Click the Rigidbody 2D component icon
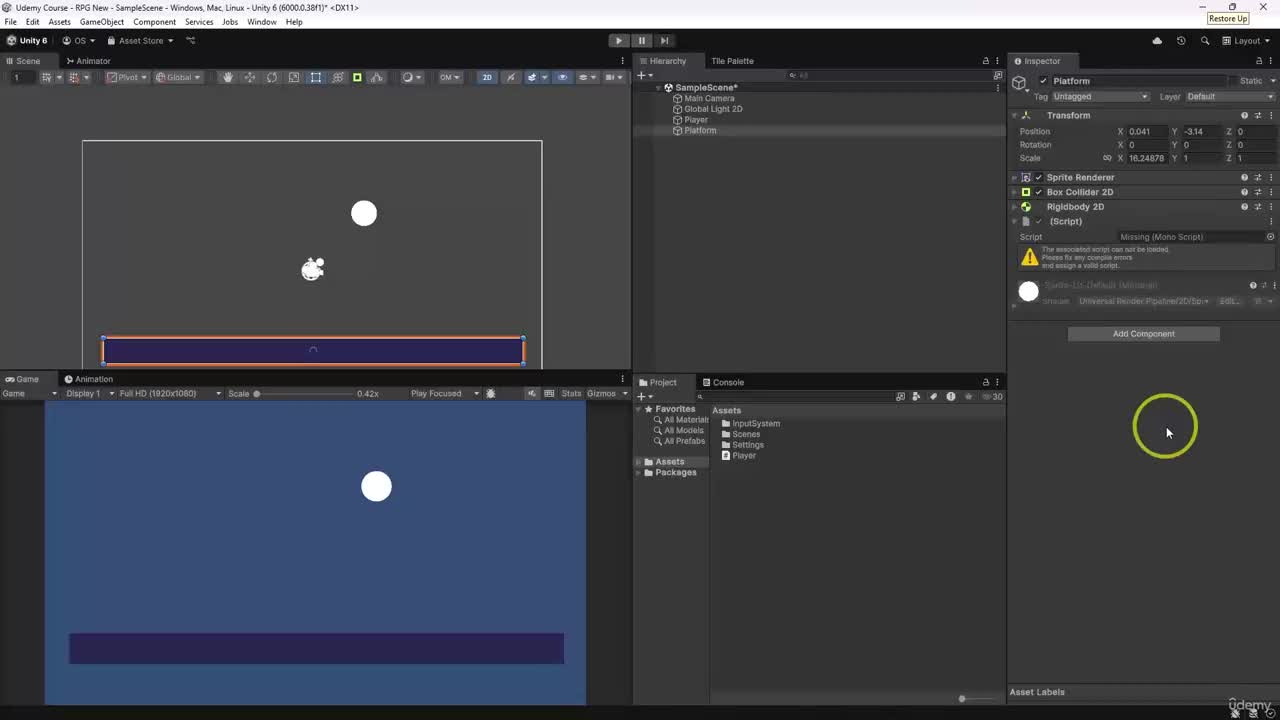This screenshot has height=720, width=1280. coord(1026,207)
